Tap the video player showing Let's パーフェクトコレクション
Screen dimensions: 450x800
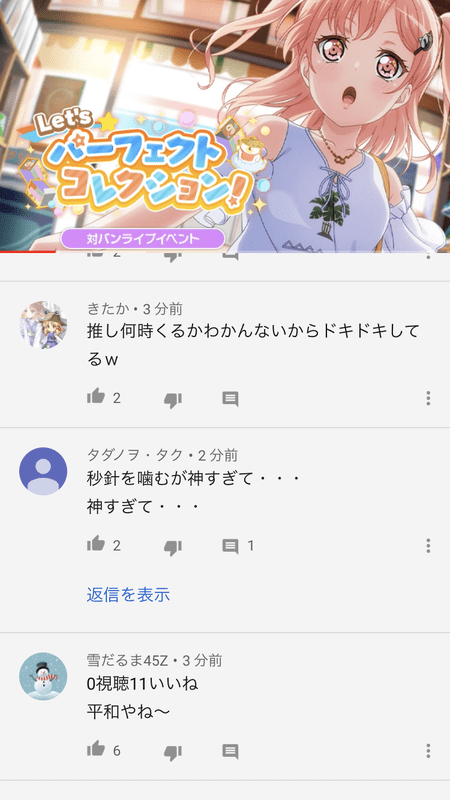(x=225, y=126)
